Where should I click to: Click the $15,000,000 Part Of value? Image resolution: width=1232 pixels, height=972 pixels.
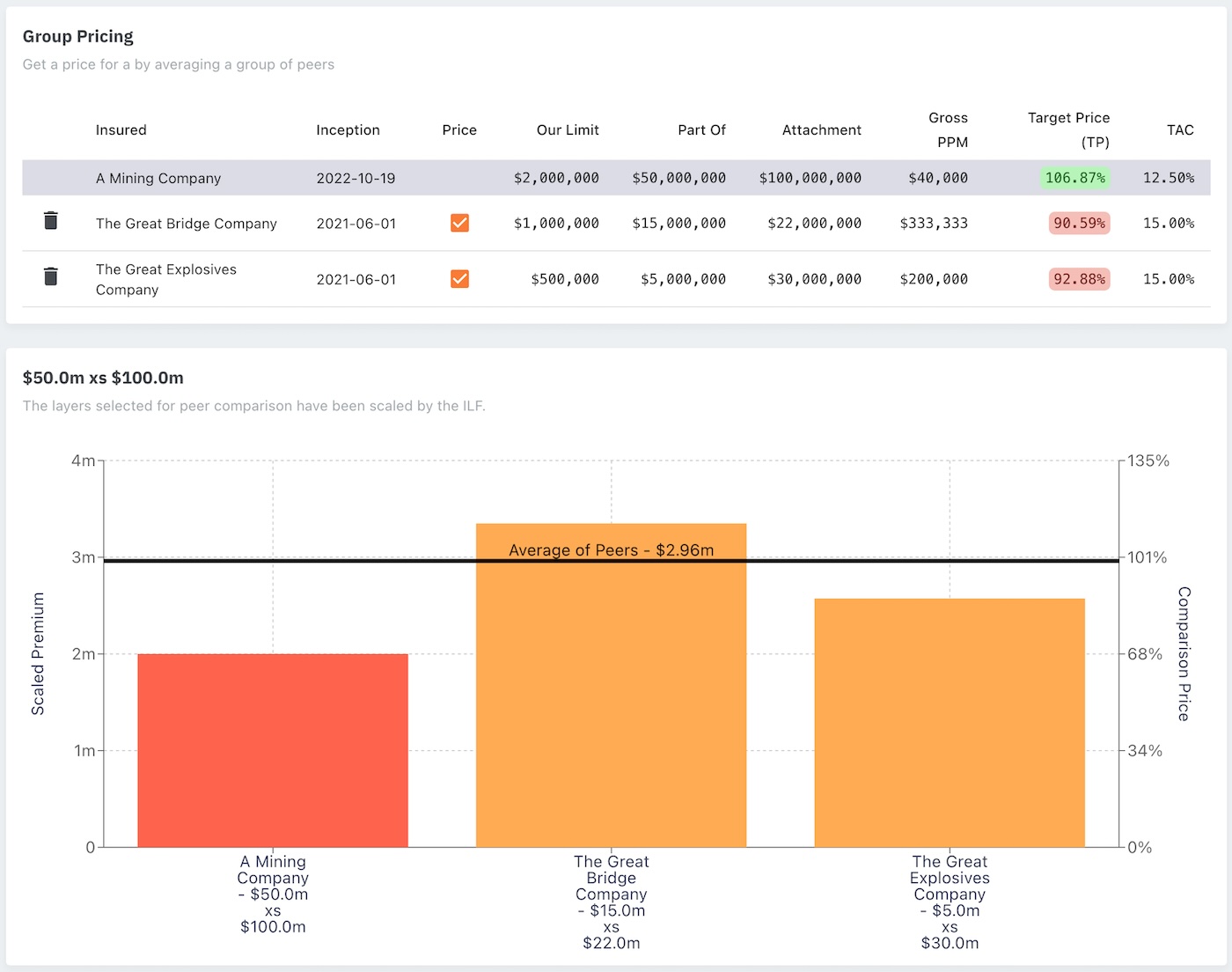tap(679, 224)
